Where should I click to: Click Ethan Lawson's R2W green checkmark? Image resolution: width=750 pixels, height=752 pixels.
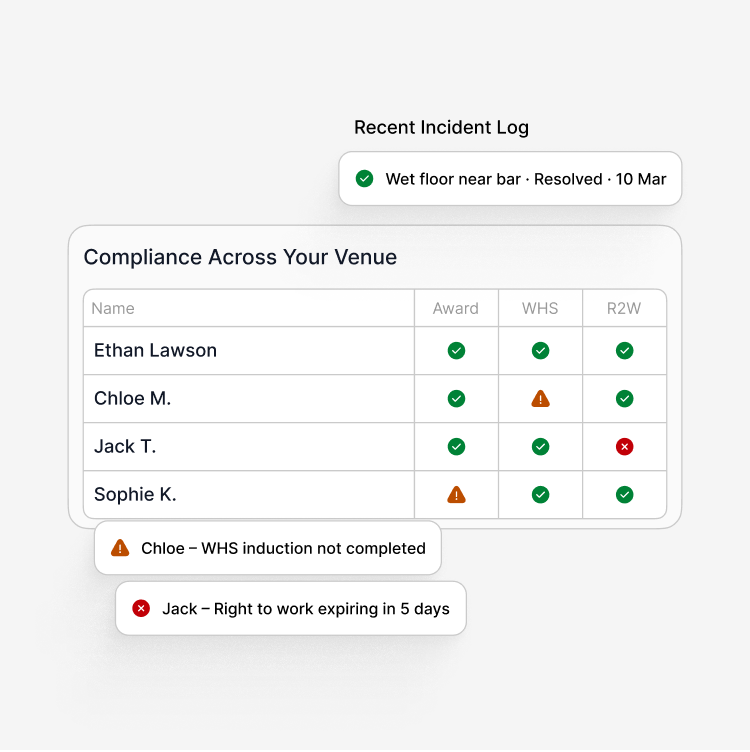624,351
